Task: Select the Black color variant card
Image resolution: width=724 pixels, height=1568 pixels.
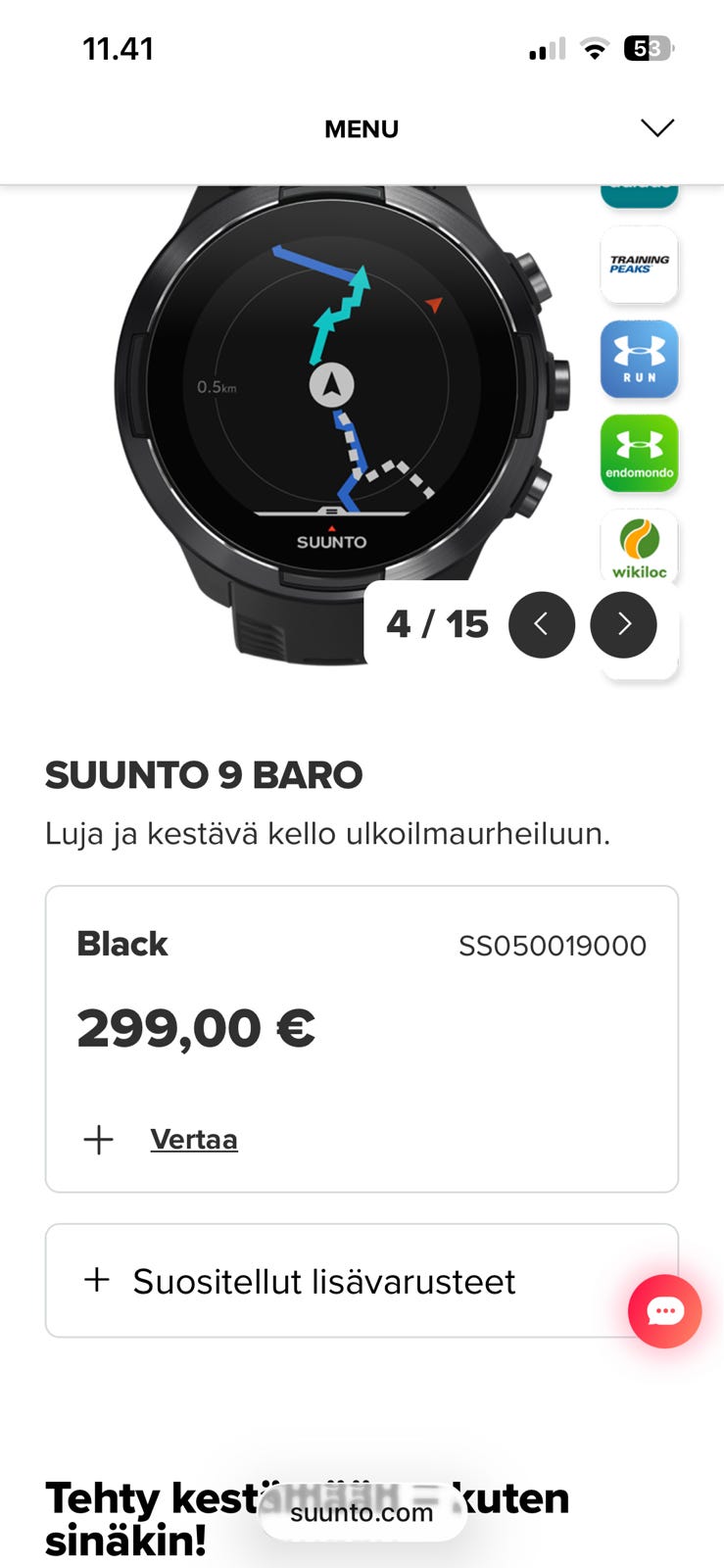Action: (362, 1039)
